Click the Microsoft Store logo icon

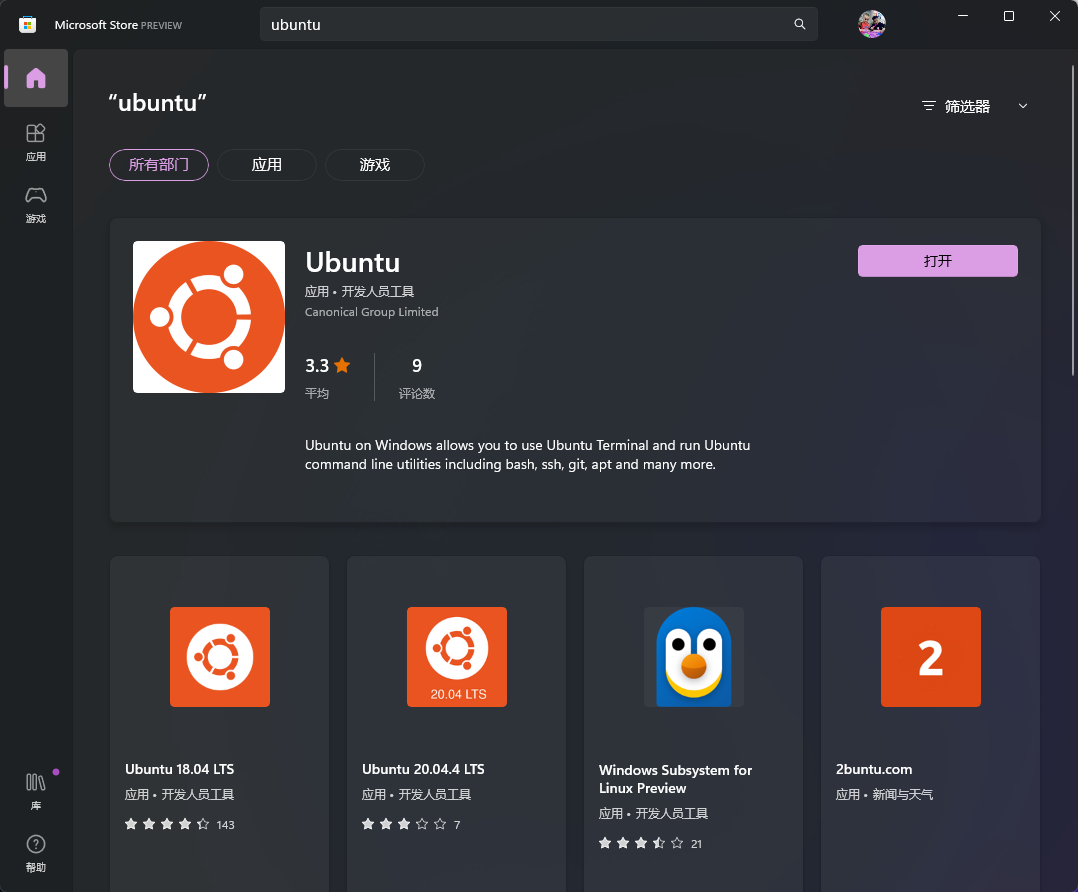(28, 25)
